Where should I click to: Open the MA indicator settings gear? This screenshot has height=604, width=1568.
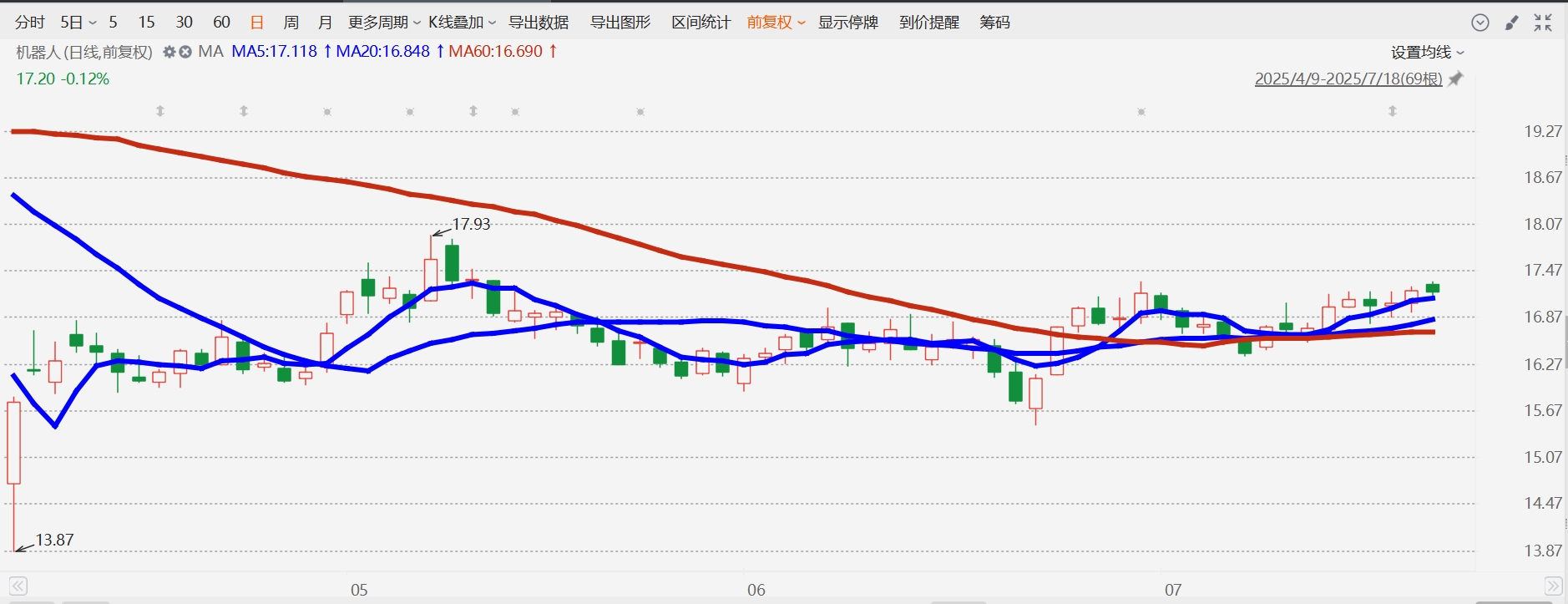click(169, 52)
